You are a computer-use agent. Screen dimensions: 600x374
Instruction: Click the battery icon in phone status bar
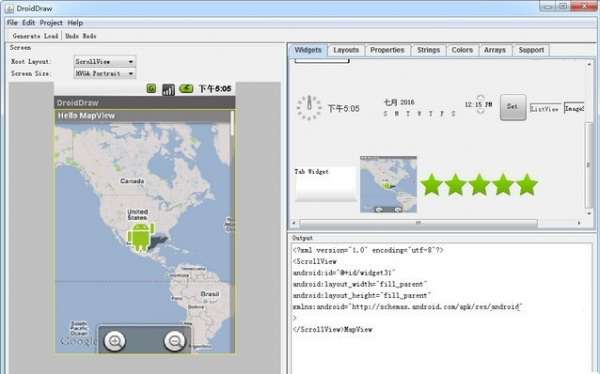pyautogui.click(x=186, y=89)
